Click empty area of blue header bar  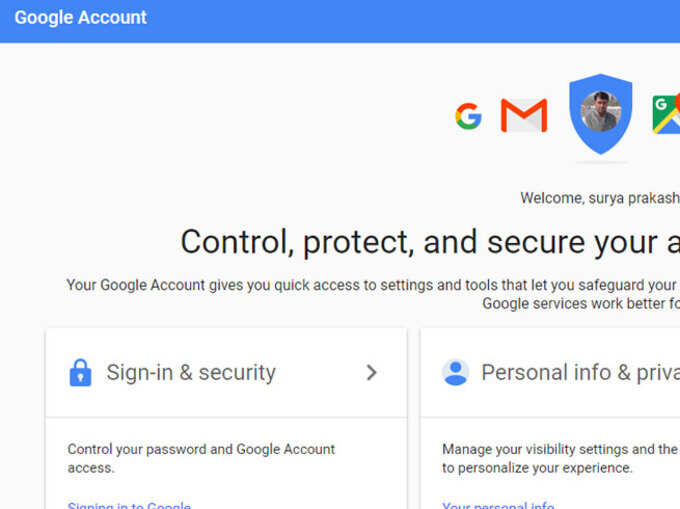coord(390,21)
